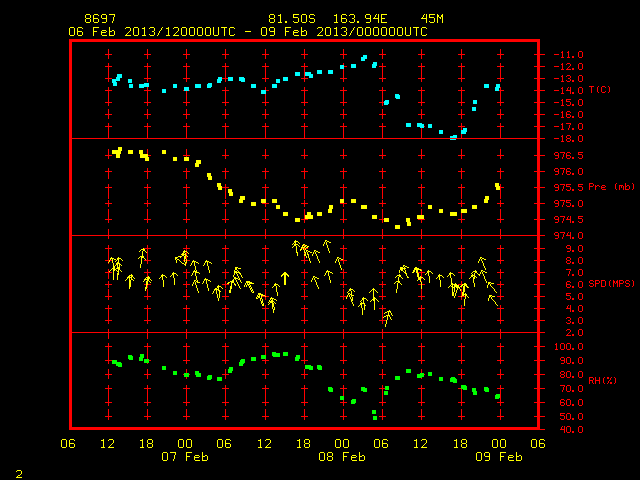This screenshot has height=480, width=640.
Task: Click the 163.94E longitude text
Action: pos(360,19)
